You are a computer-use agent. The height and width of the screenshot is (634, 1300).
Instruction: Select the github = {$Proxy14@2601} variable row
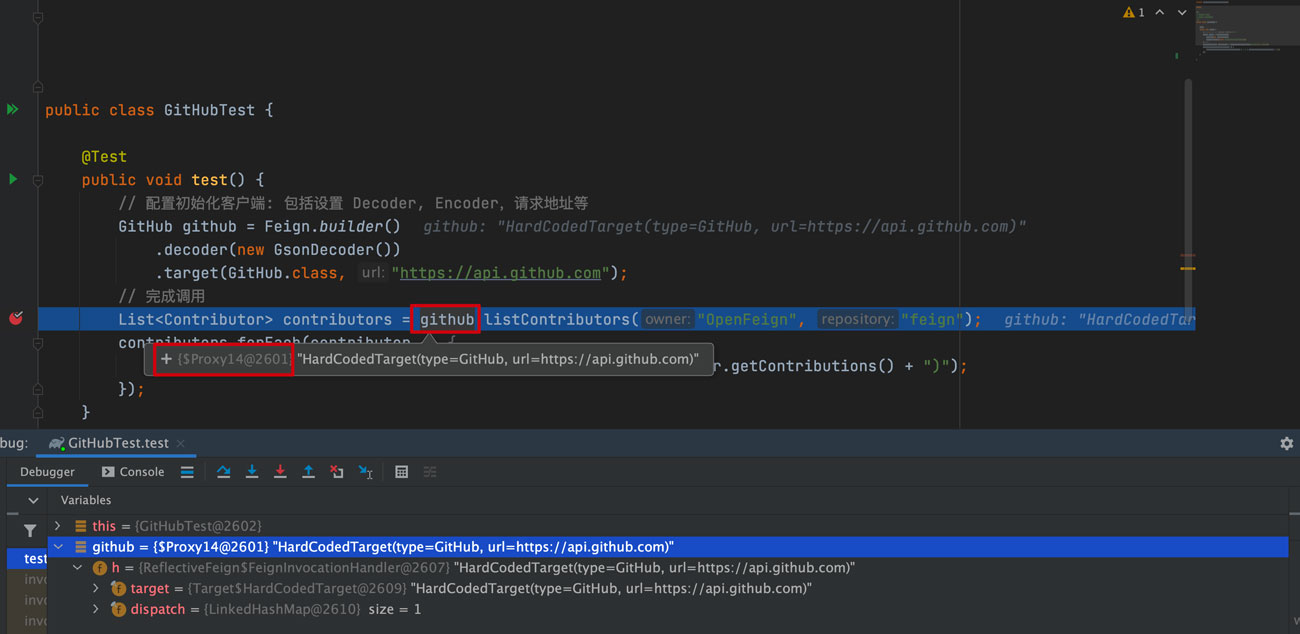[668, 547]
